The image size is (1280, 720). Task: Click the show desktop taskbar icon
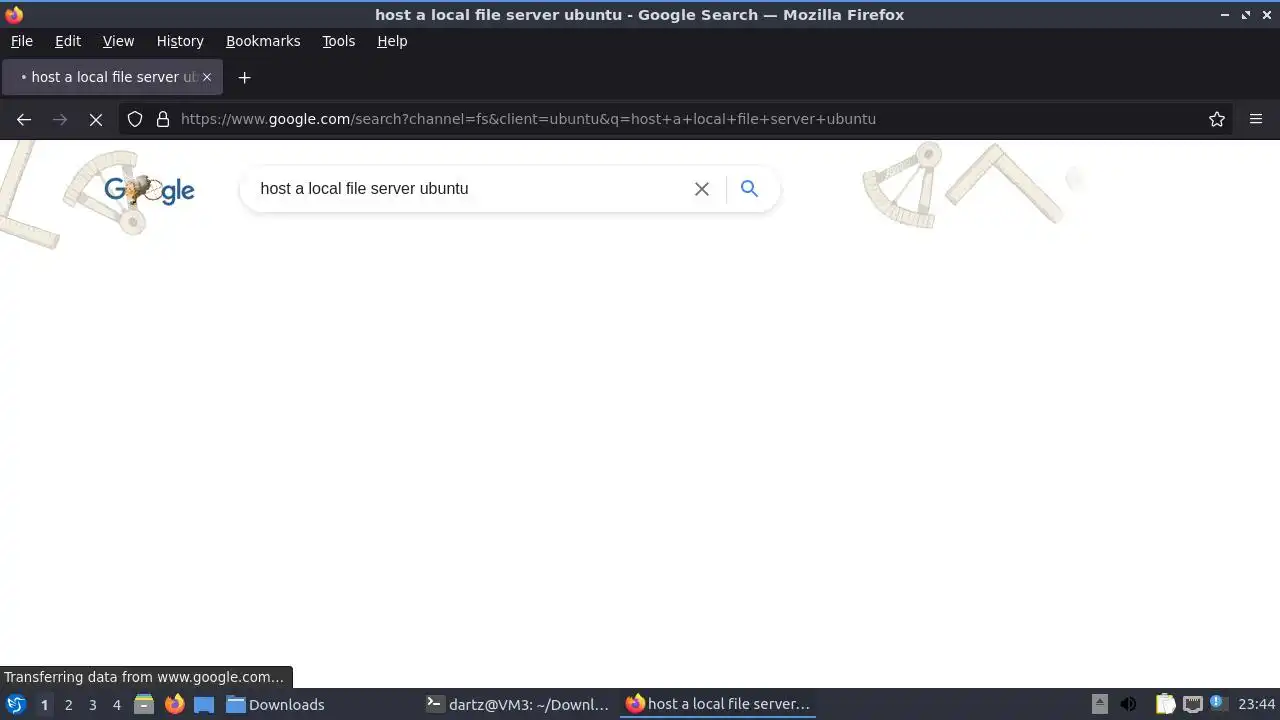pos(204,705)
